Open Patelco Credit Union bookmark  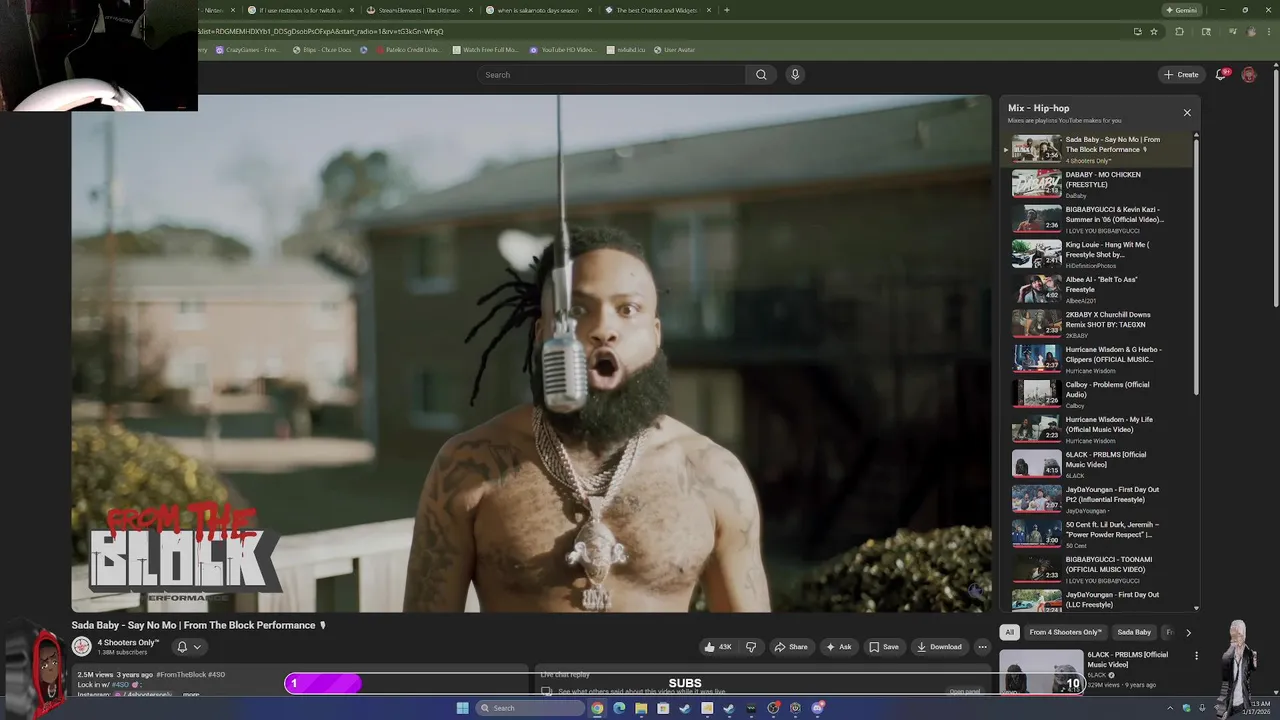click(x=408, y=49)
